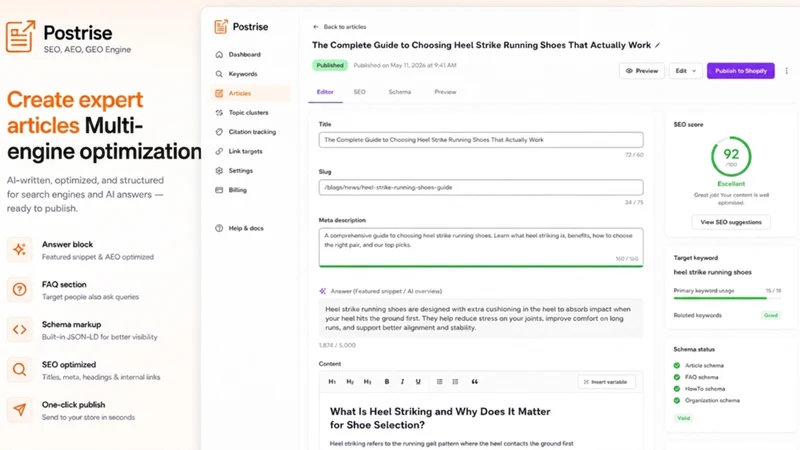
Task: Click the FAQ section feature icon
Action: point(19,290)
